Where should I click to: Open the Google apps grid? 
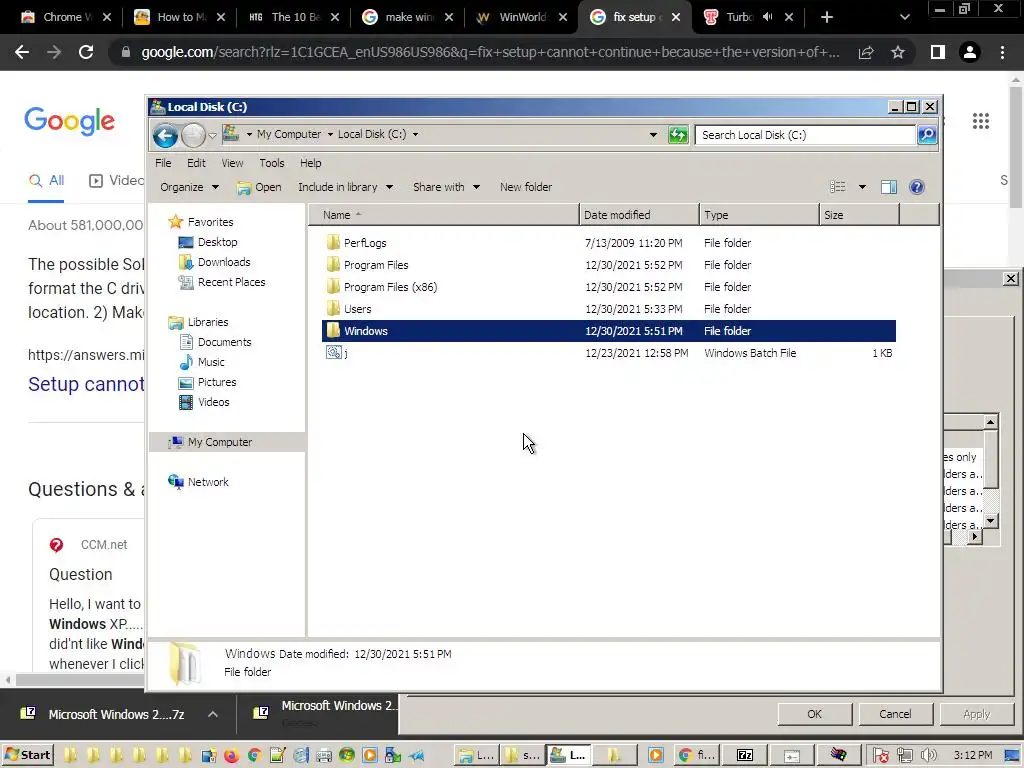point(980,121)
